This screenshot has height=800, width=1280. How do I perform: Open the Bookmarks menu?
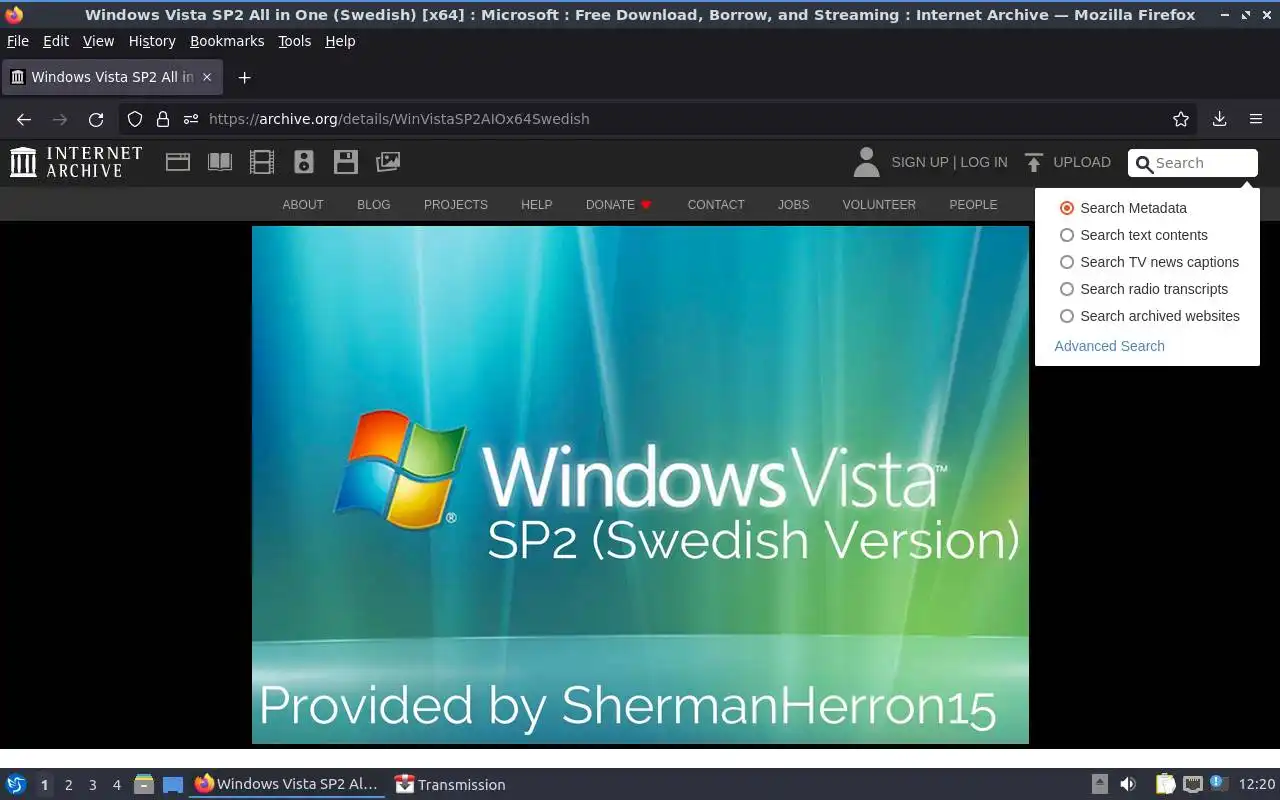pos(227,41)
